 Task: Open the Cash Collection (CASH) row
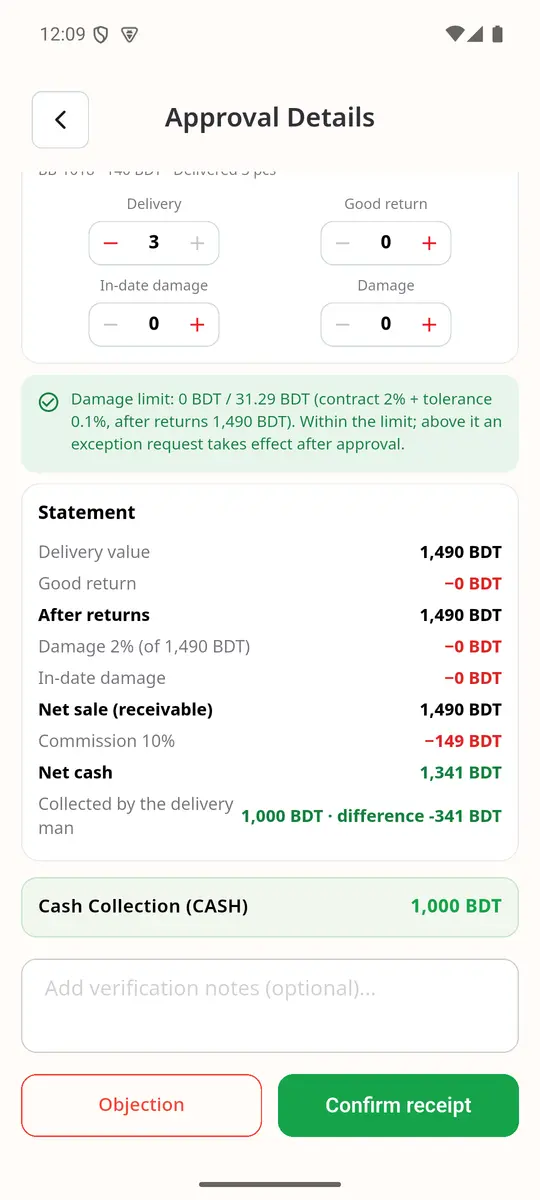(270, 907)
